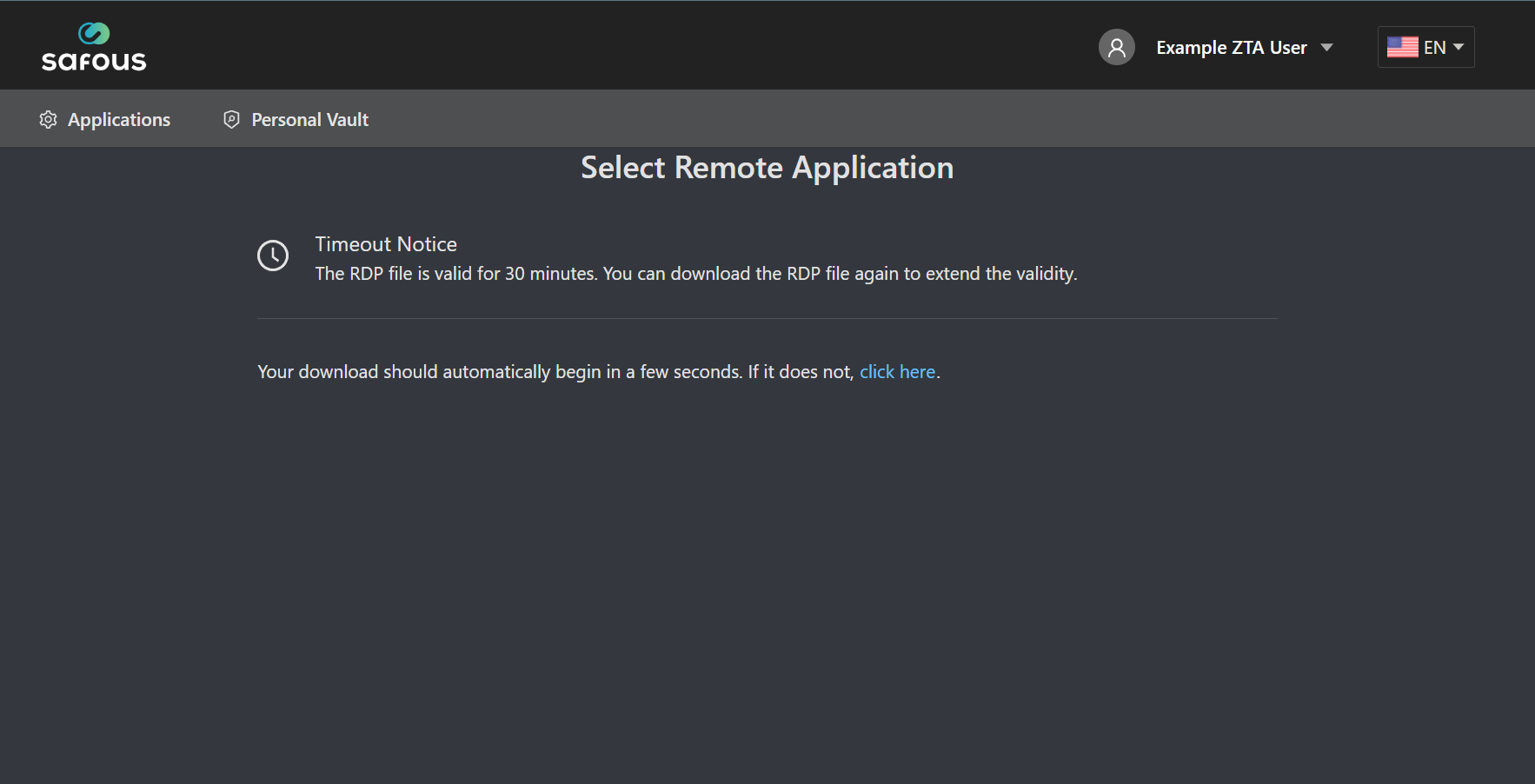Click the Timeout Notice title text
This screenshot has width=1535, height=784.
coord(386,244)
